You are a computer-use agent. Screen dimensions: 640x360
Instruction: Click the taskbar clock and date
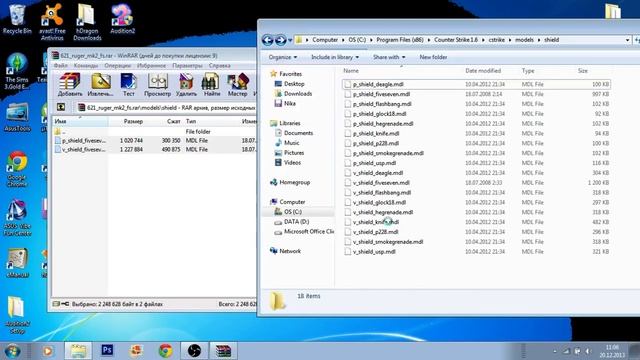coord(613,351)
